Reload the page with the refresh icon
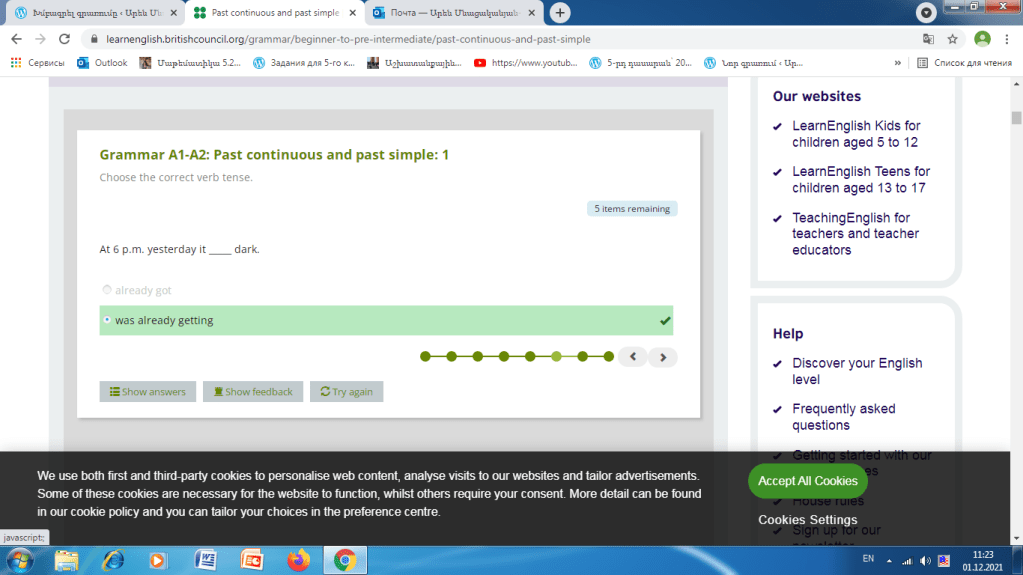This screenshot has height=575, width=1023. point(65,39)
